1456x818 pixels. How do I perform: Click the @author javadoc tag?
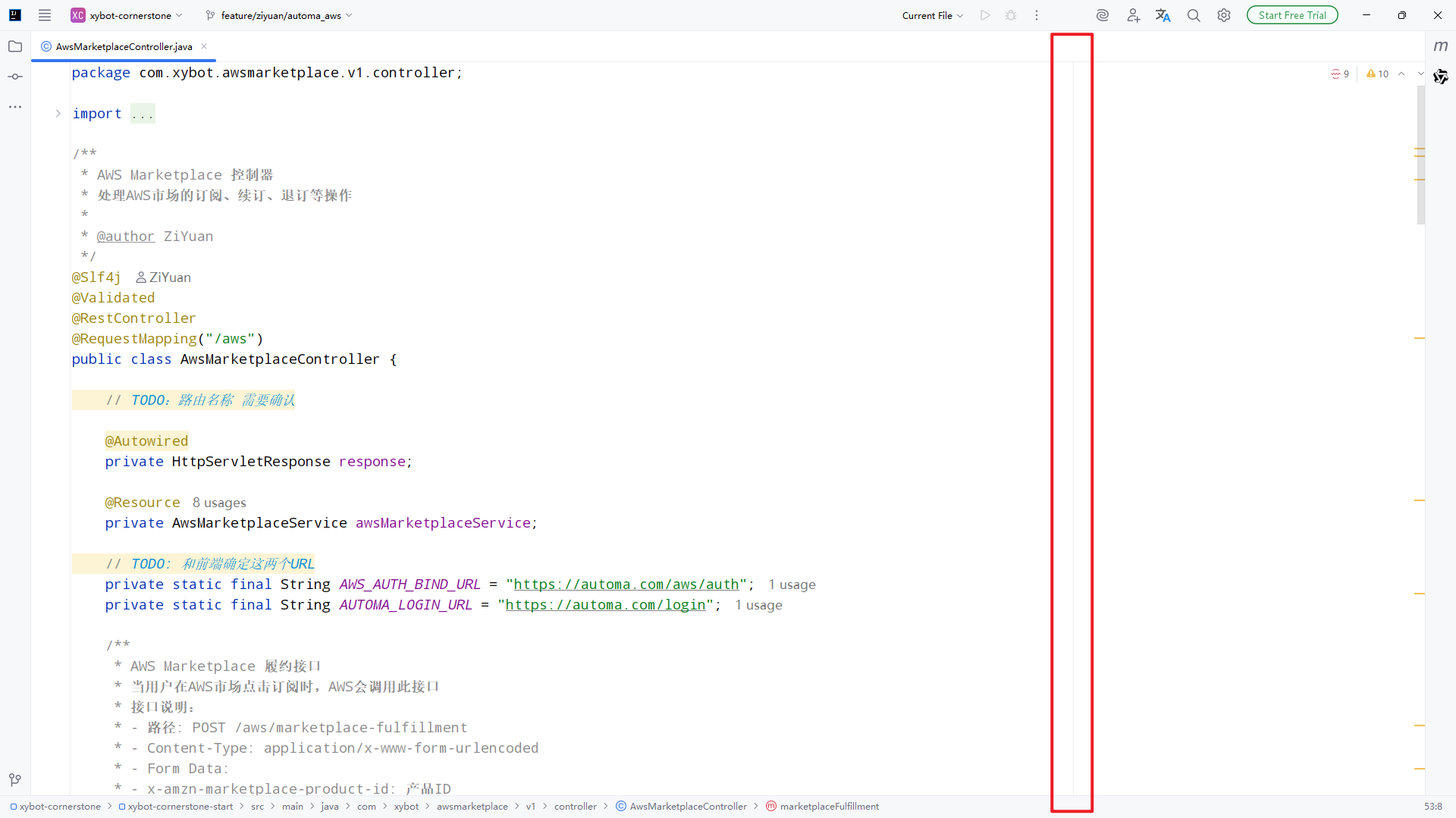point(126,237)
